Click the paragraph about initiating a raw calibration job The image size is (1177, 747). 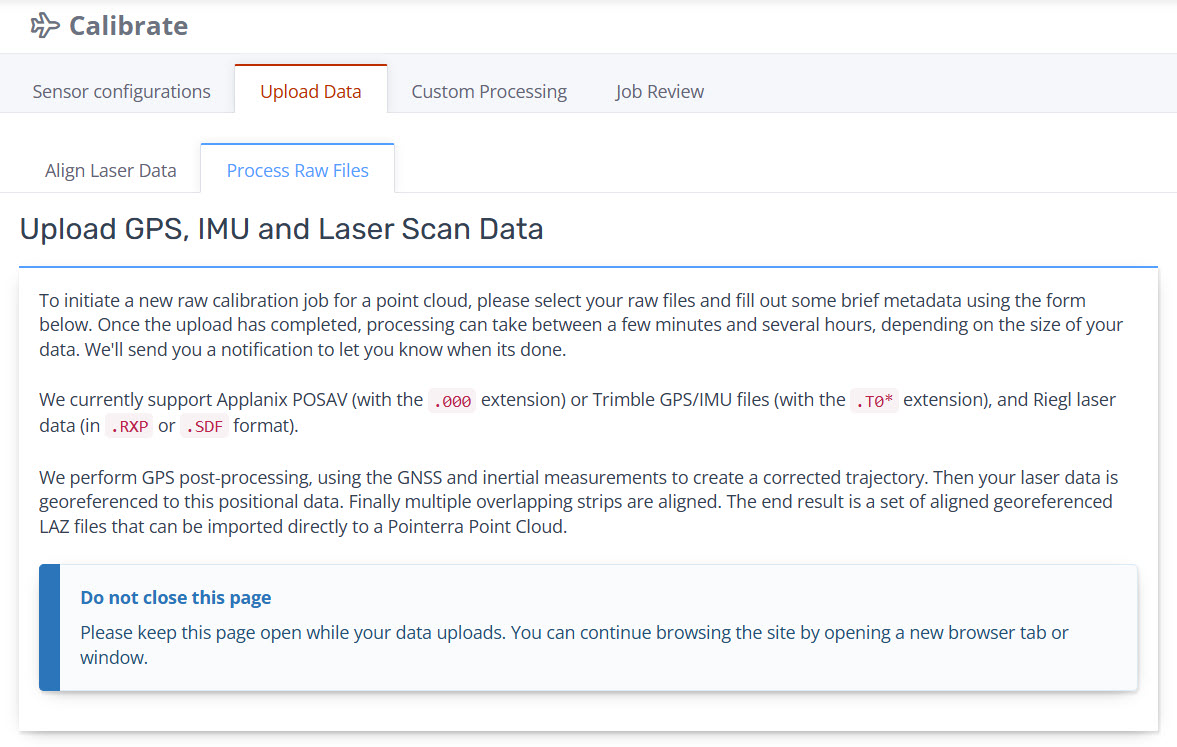pyautogui.click(x=580, y=325)
